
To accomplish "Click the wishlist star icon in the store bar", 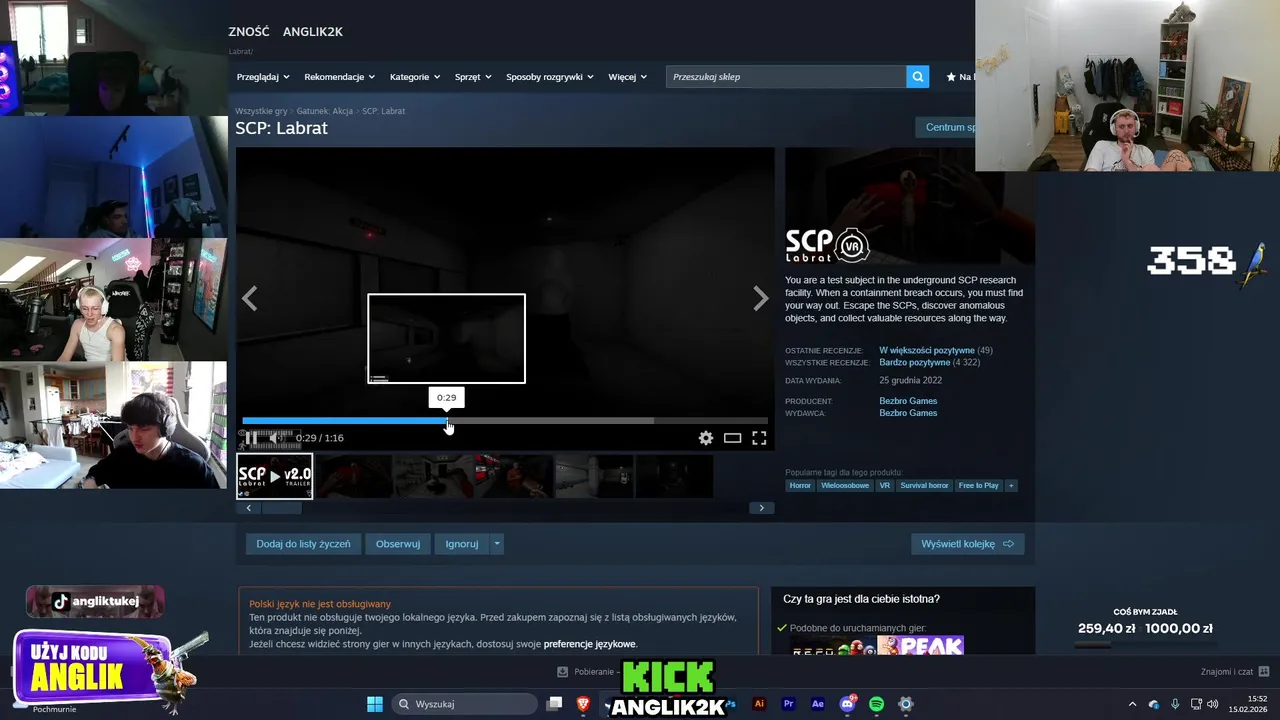I will [x=951, y=77].
